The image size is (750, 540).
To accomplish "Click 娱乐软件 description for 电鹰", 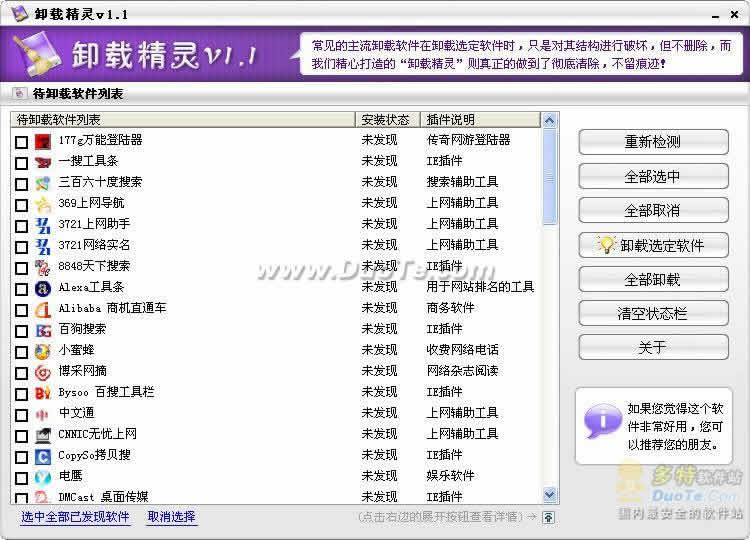I will coord(450,476).
